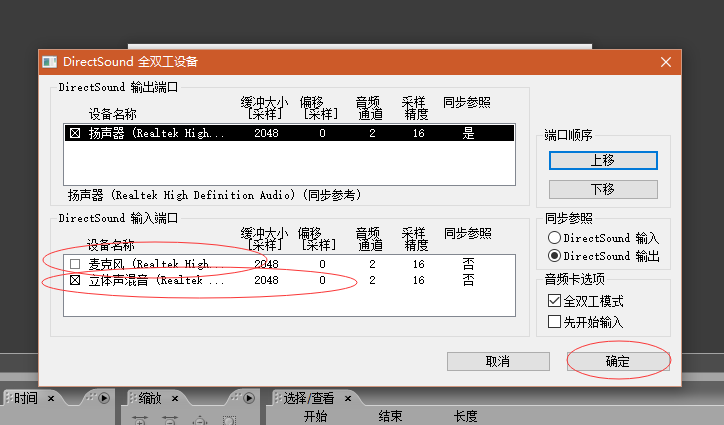Confirm settings with the 确定 button
Screen dimensions: 724x425
click(618, 361)
